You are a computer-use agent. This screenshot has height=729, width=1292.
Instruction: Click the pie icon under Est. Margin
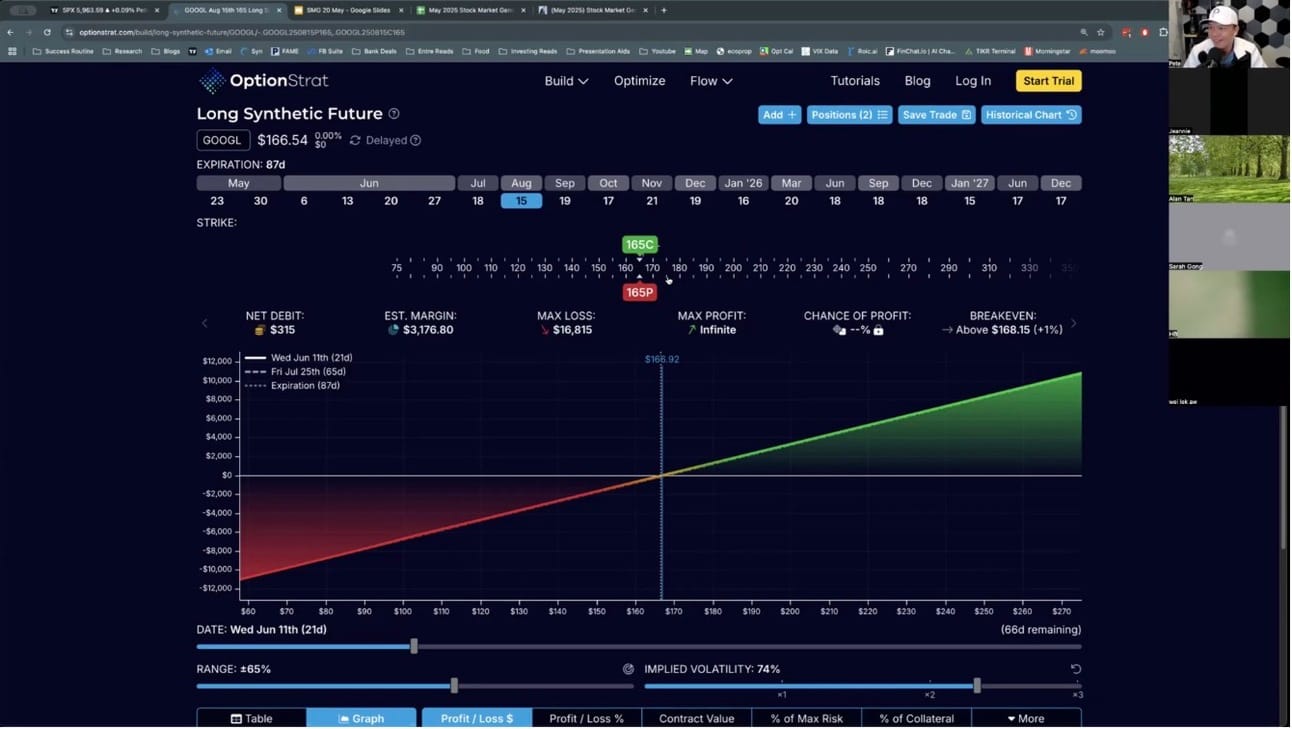pos(393,330)
